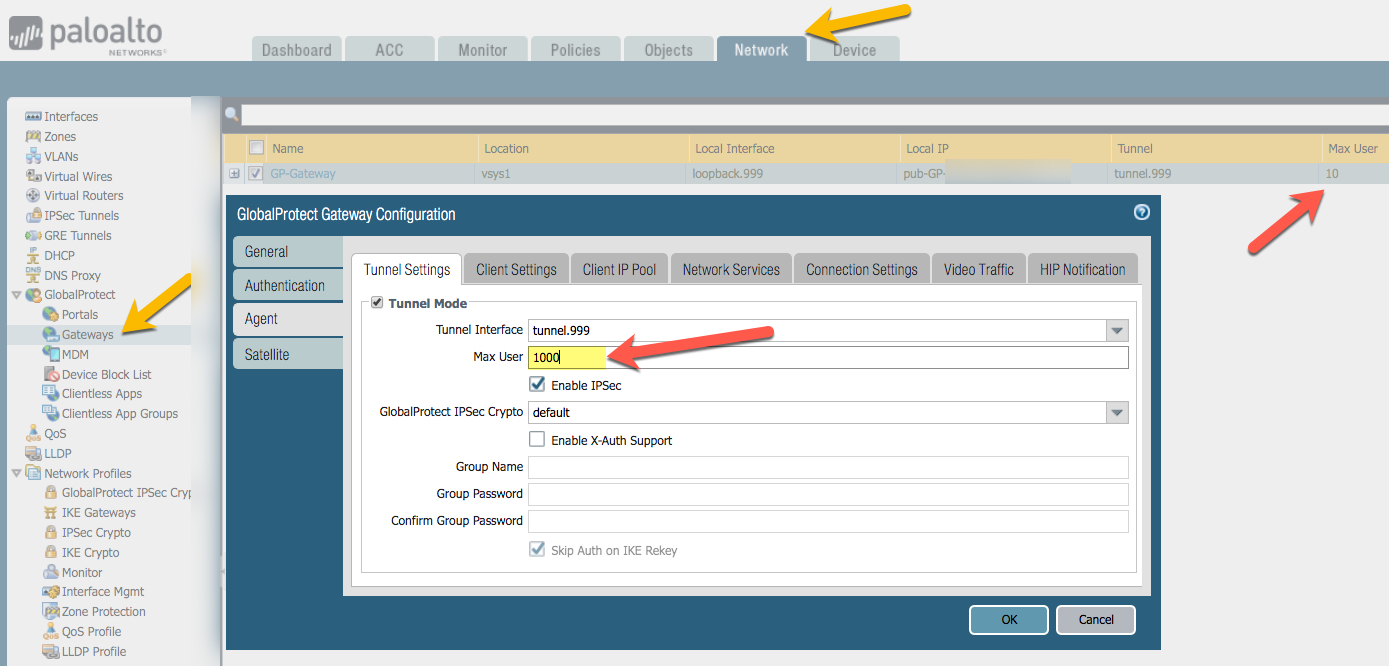This screenshot has height=666, width=1389.
Task: Click the VLANs icon in sidebar
Action: (x=33, y=156)
